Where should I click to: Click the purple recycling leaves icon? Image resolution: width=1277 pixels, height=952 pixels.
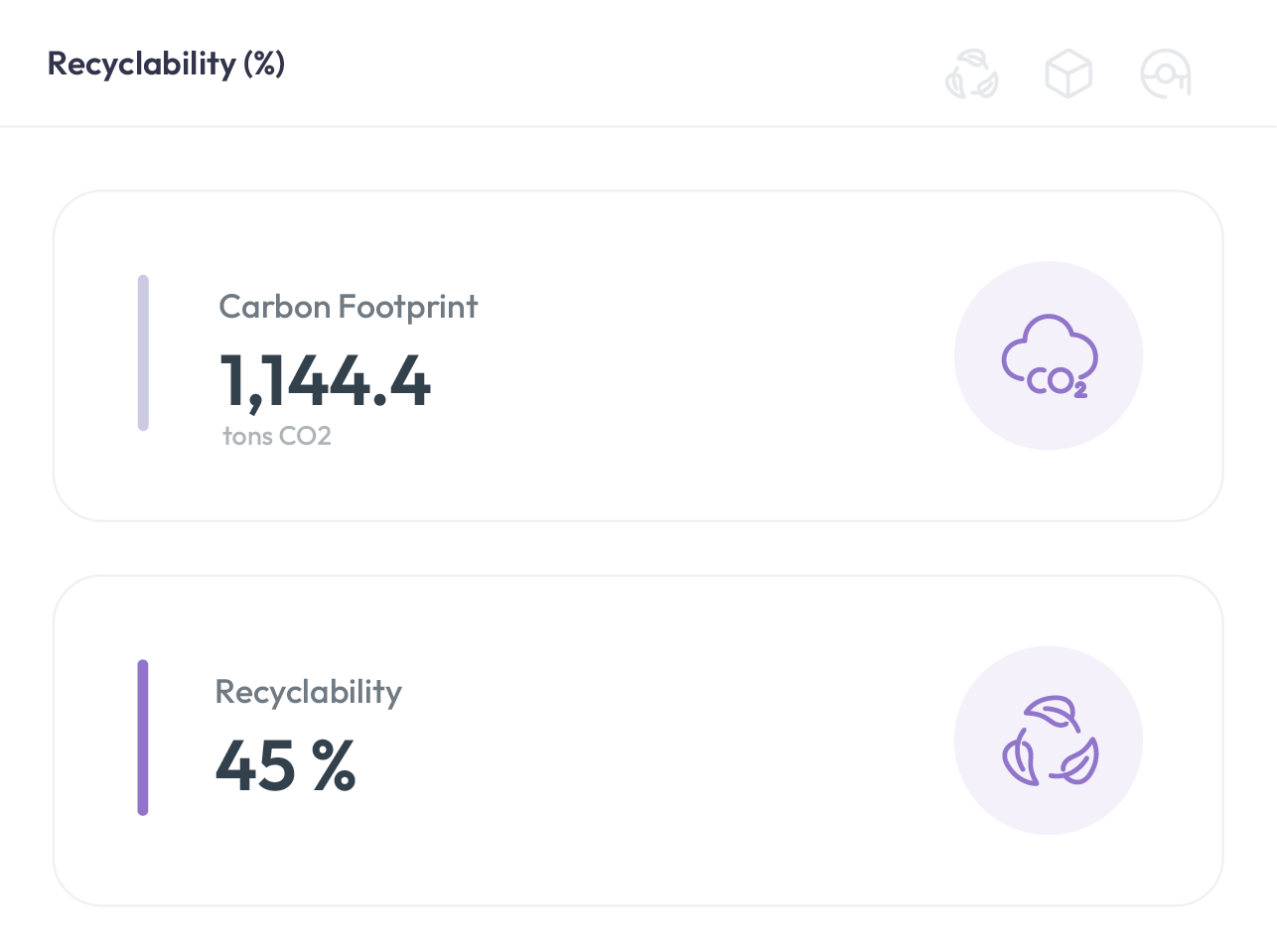(x=1049, y=741)
